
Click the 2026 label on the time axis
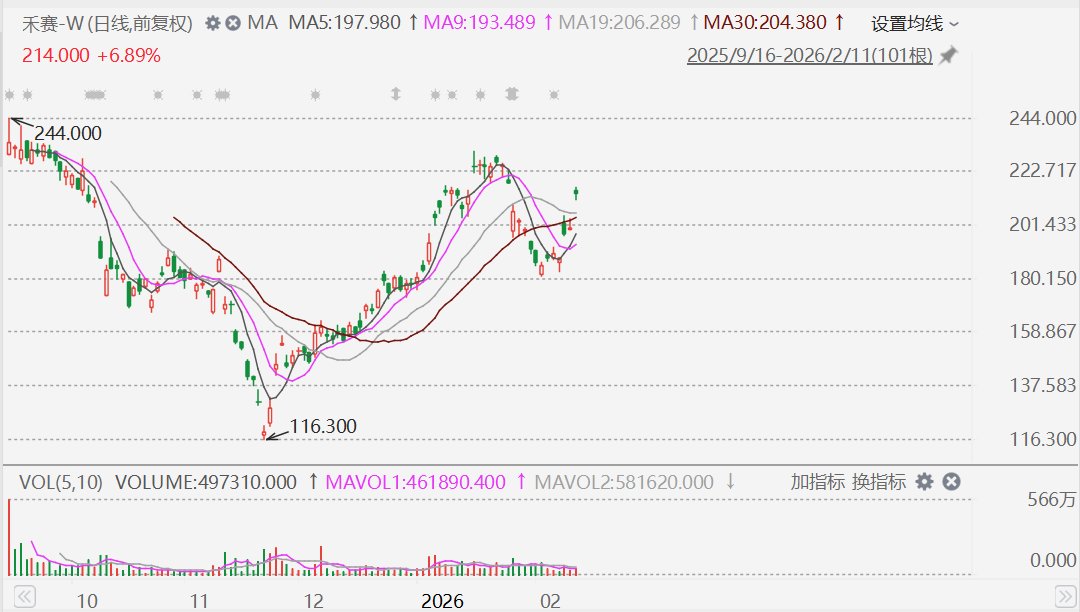click(442, 601)
